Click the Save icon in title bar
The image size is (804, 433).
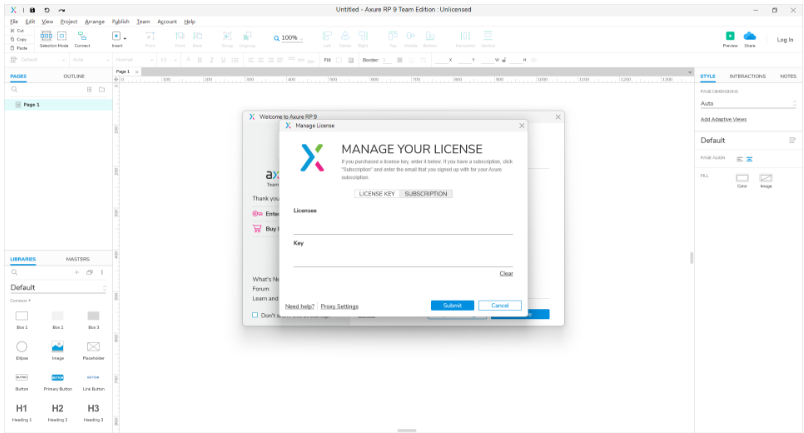click(32, 10)
